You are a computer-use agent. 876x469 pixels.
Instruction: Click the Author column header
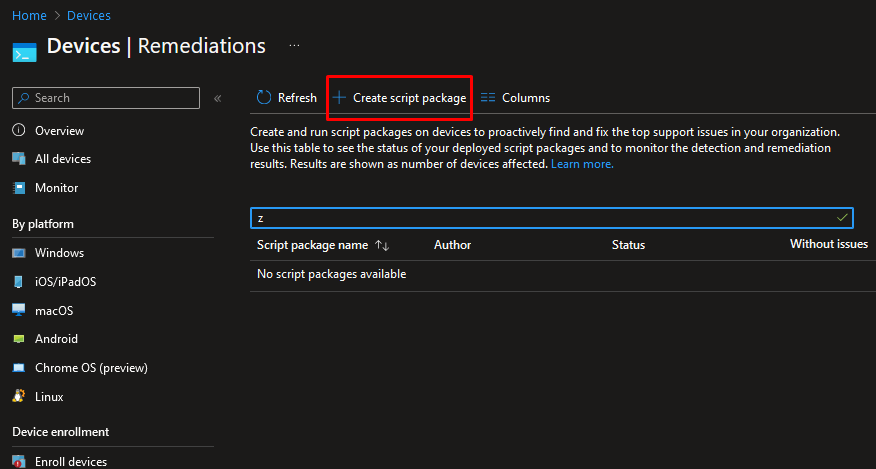coord(453,245)
